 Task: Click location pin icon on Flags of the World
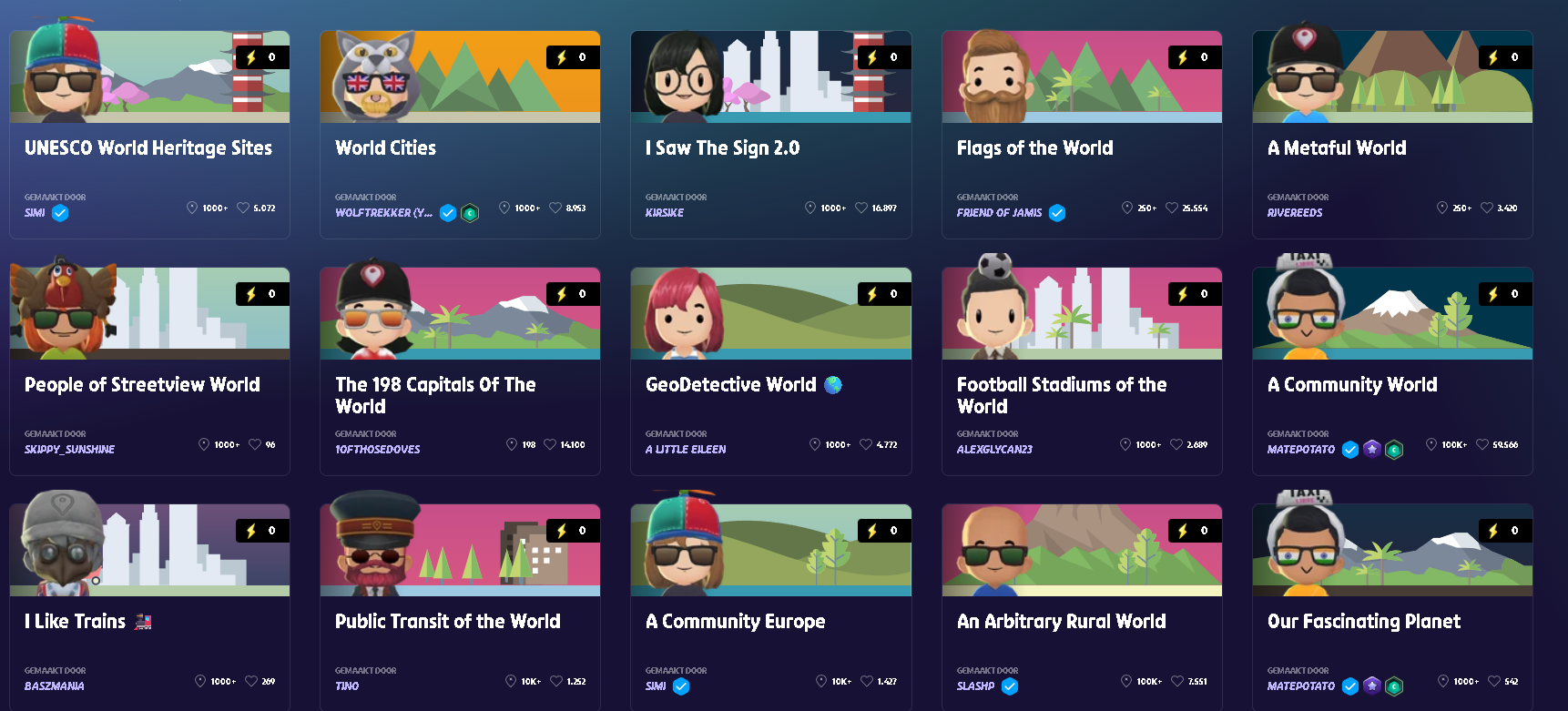1127,208
